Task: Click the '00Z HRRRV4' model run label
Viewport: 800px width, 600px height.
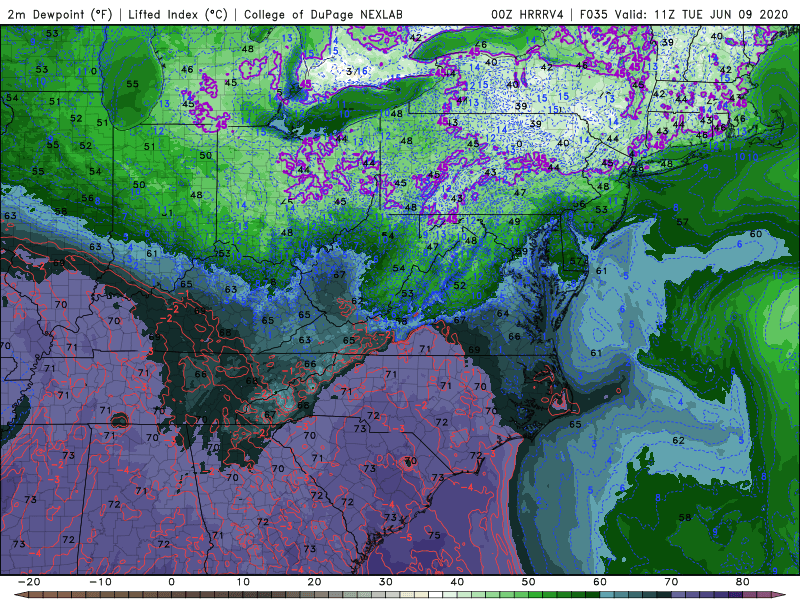Action: click(x=527, y=14)
